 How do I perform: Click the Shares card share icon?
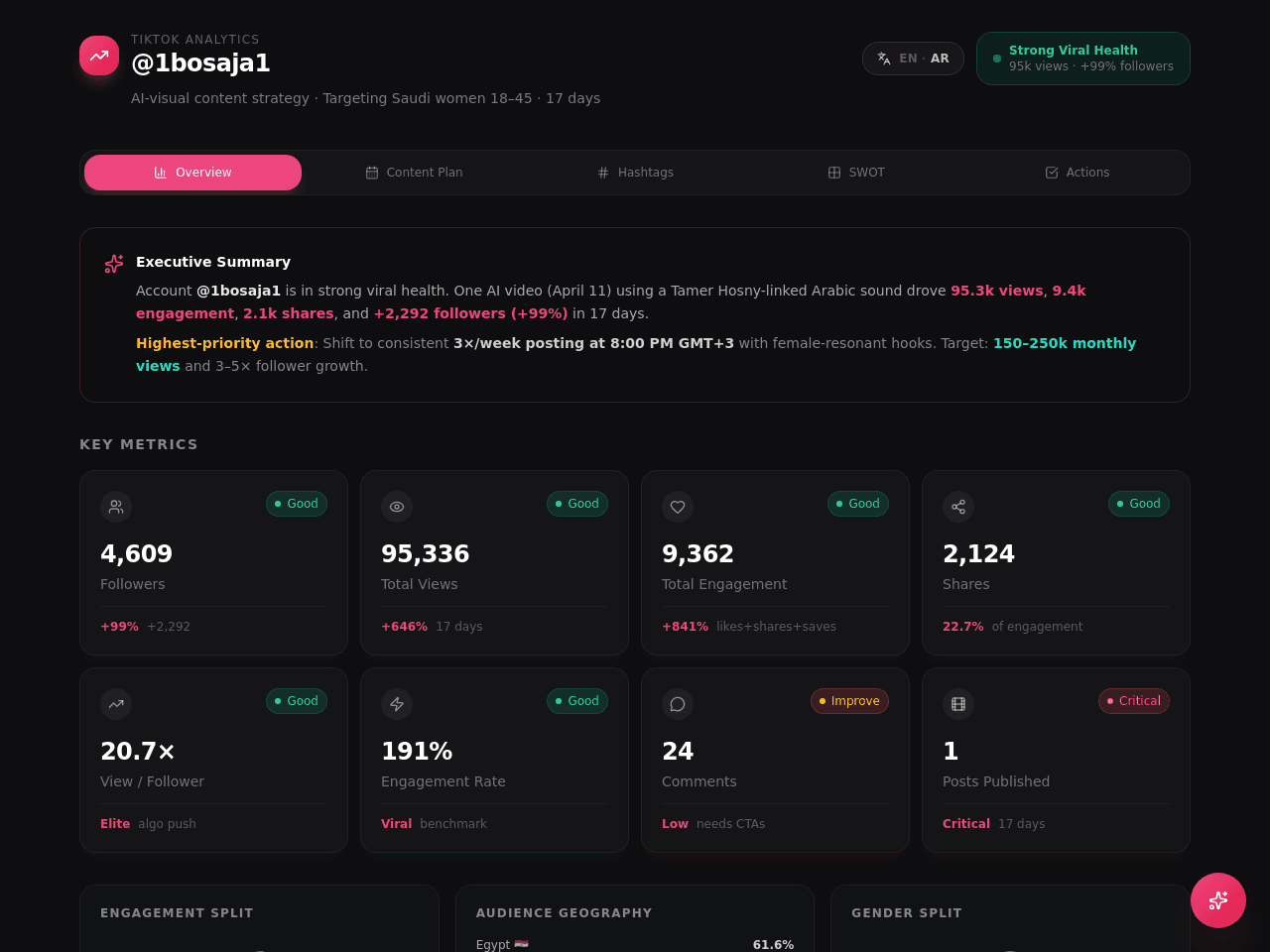tap(958, 506)
